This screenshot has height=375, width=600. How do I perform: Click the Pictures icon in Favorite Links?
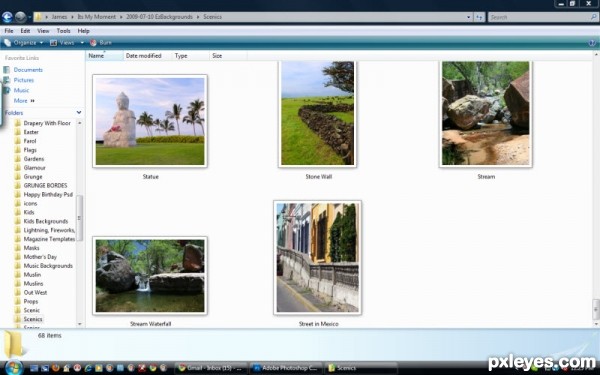(7, 80)
